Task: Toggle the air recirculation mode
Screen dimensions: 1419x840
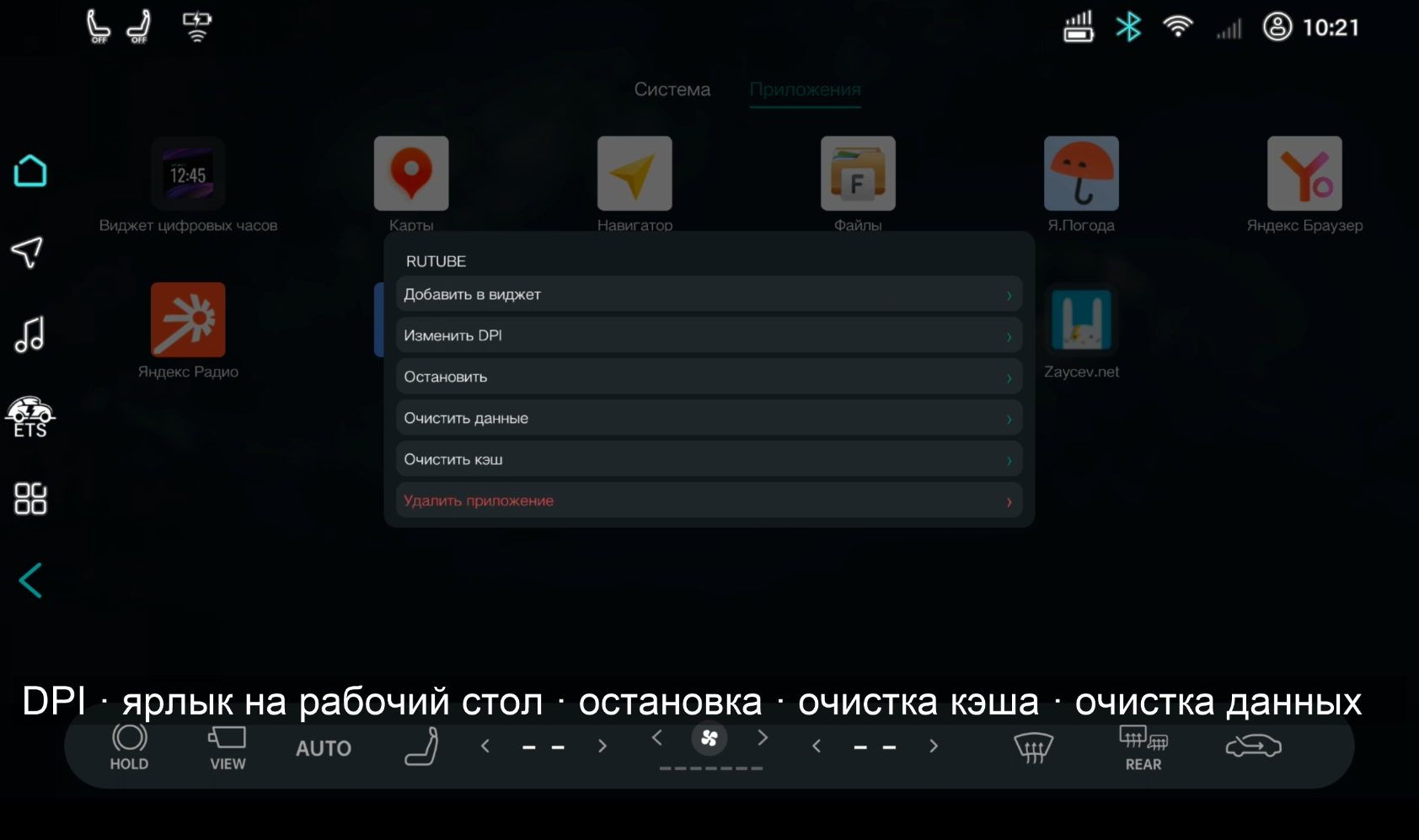Action: pos(1253,746)
